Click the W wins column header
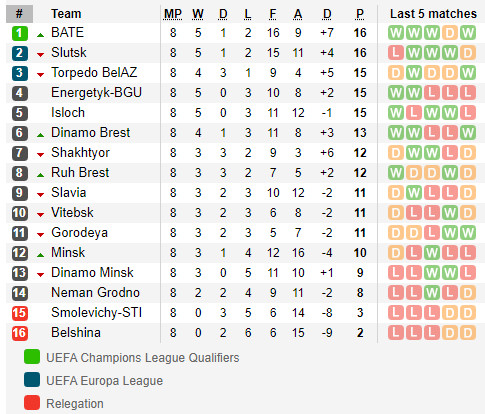This screenshot has width=485, height=414. (x=198, y=14)
